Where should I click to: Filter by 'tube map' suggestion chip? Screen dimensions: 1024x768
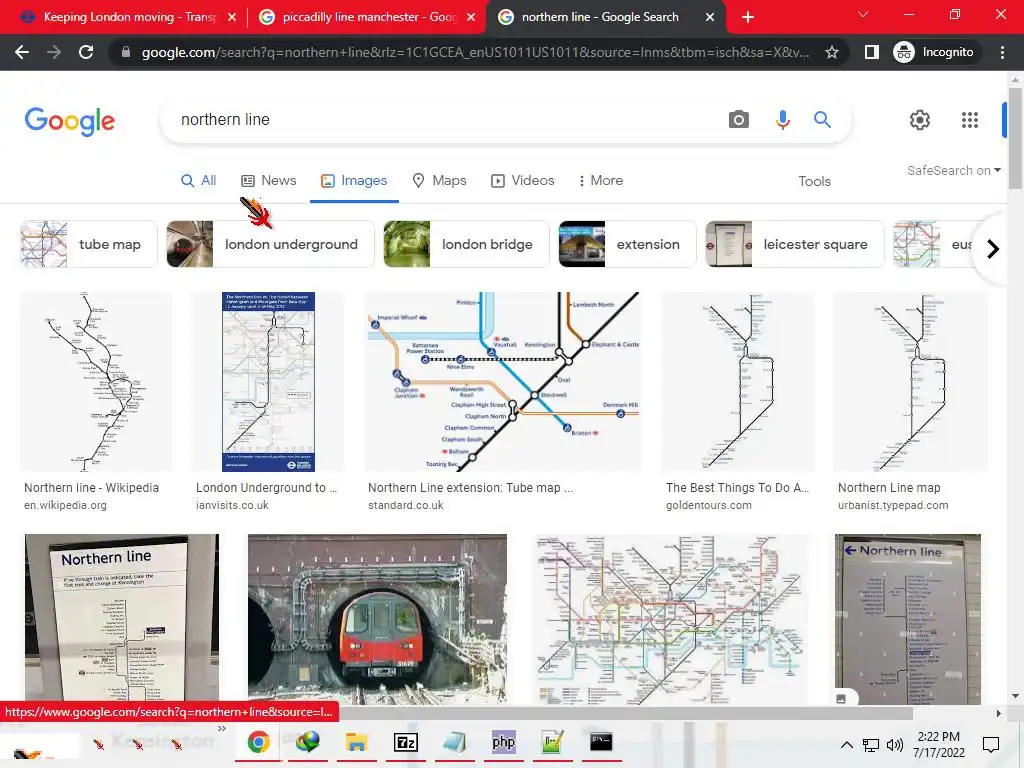89,244
